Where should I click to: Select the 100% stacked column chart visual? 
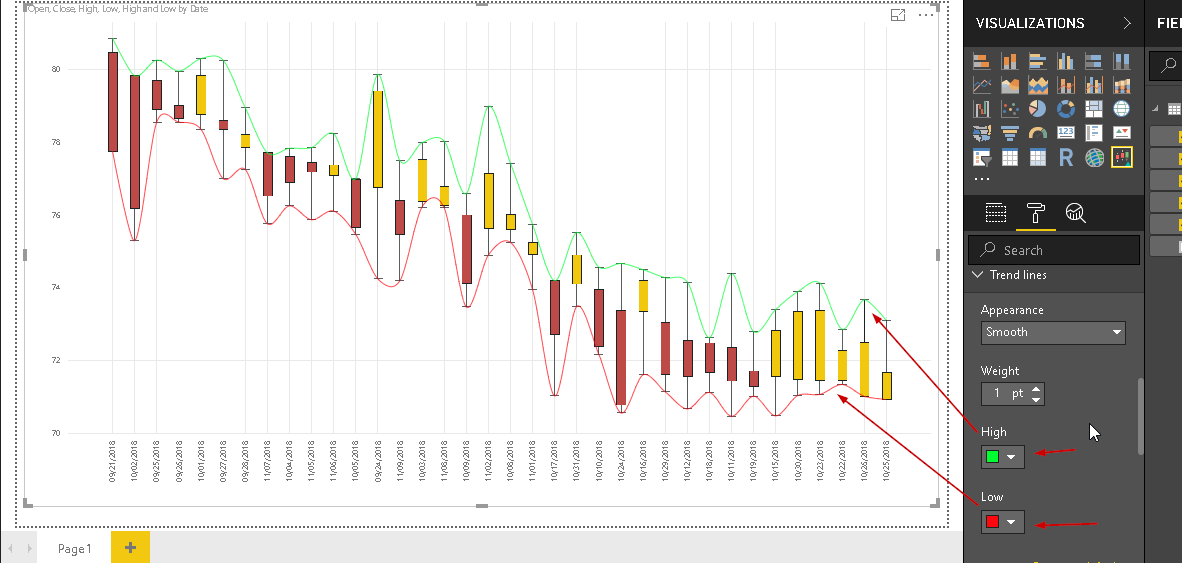pos(1122,61)
